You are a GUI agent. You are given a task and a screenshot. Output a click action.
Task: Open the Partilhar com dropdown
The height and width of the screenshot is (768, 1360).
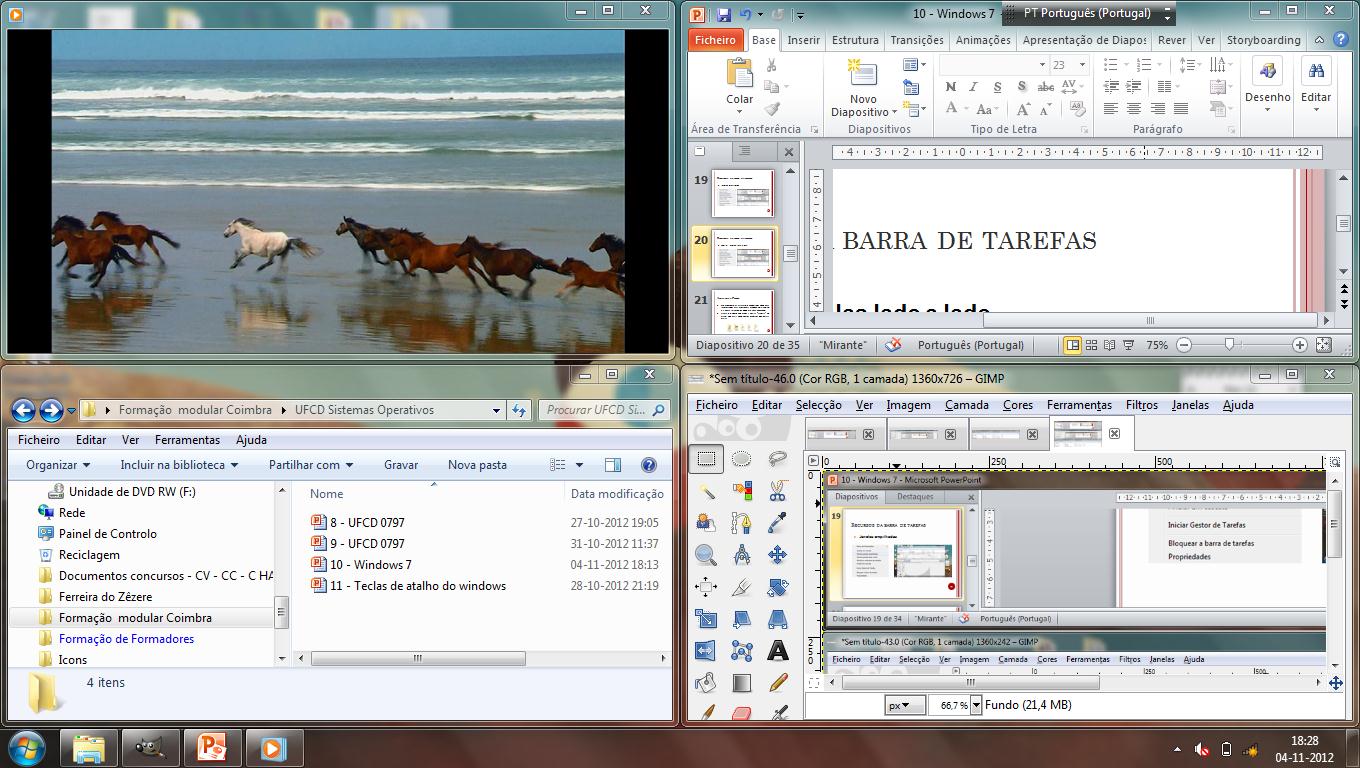311,465
